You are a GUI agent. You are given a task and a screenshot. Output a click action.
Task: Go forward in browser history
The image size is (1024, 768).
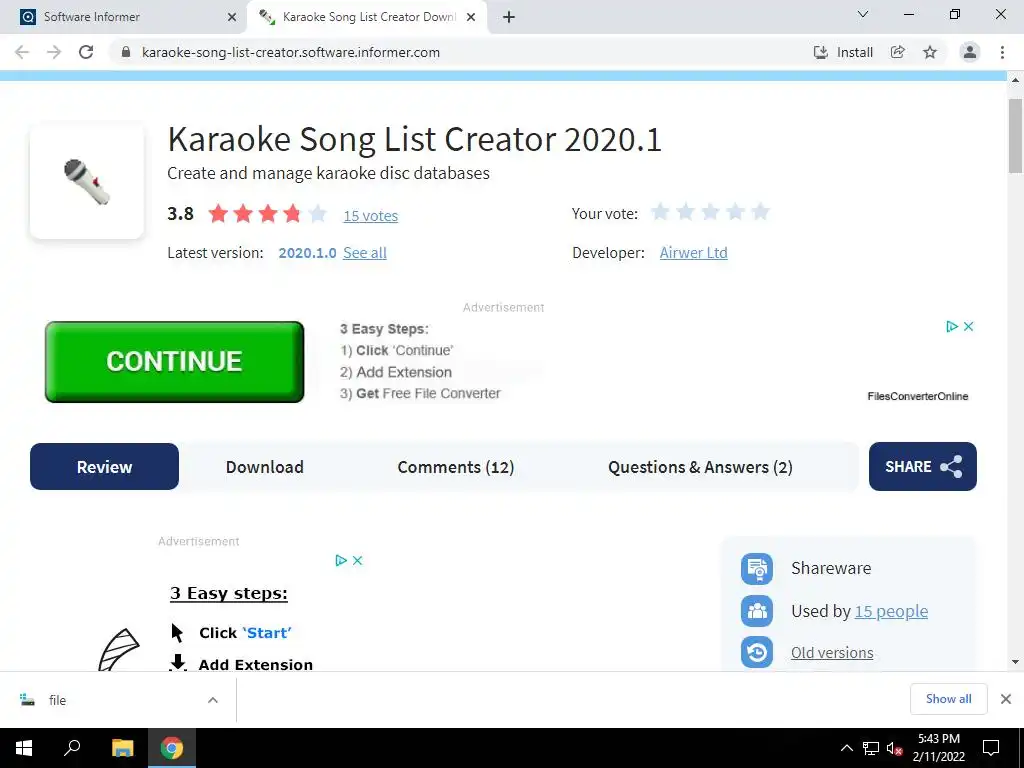click(x=54, y=52)
